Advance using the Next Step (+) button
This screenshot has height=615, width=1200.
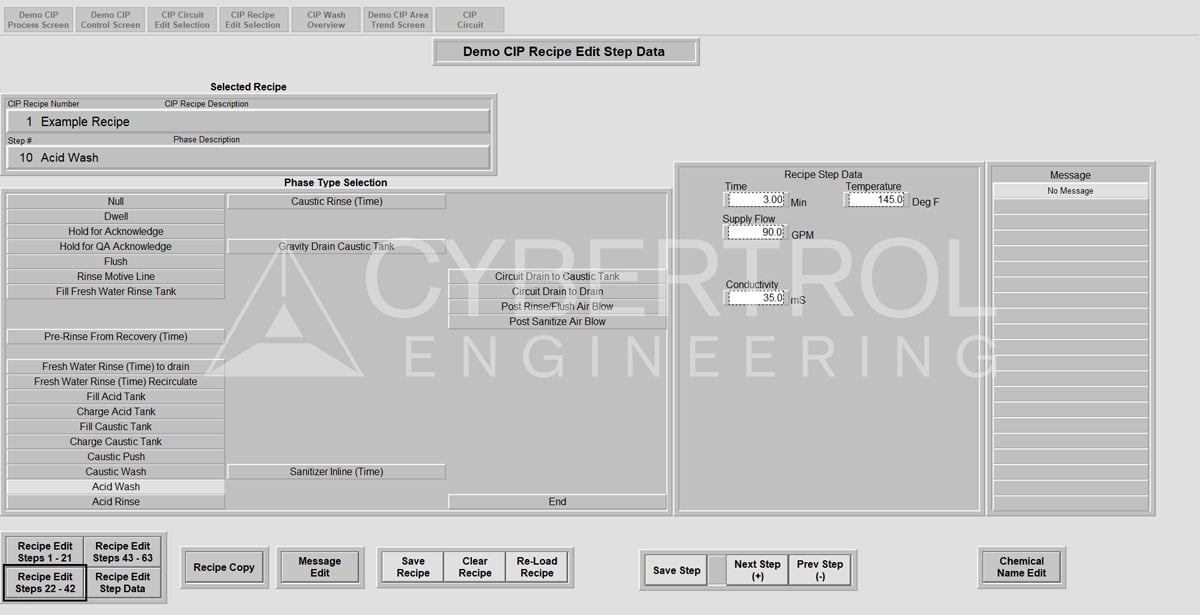click(x=757, y=568)
